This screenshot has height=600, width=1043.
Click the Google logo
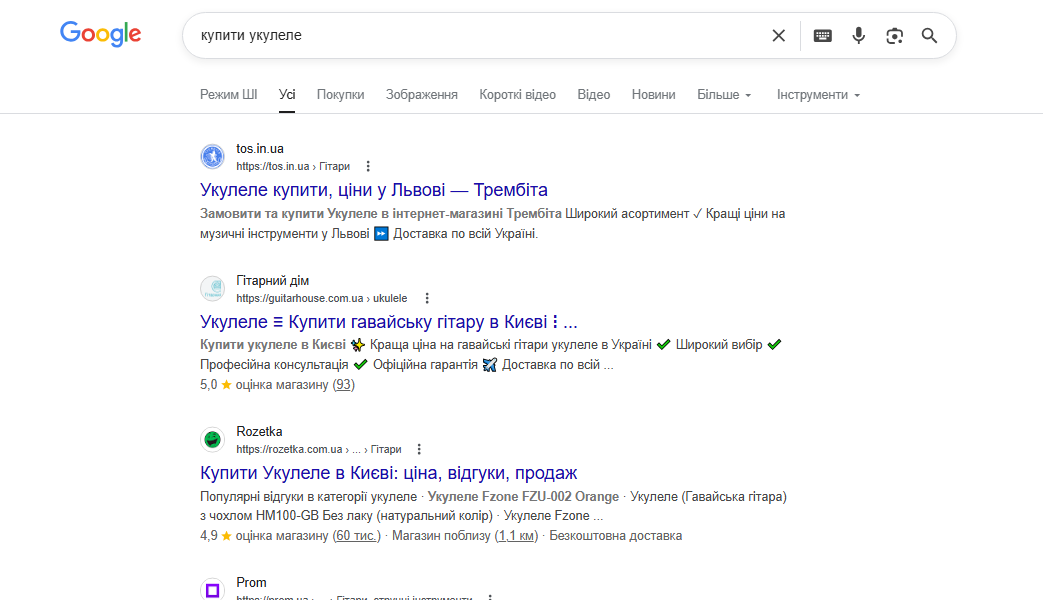100,34
